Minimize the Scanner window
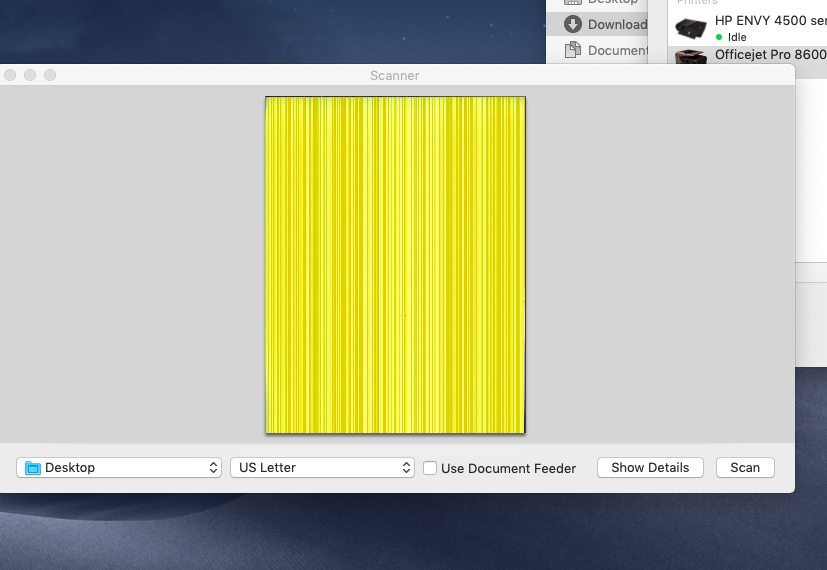Viewport: 827px width, 570px height. (30, 75)
